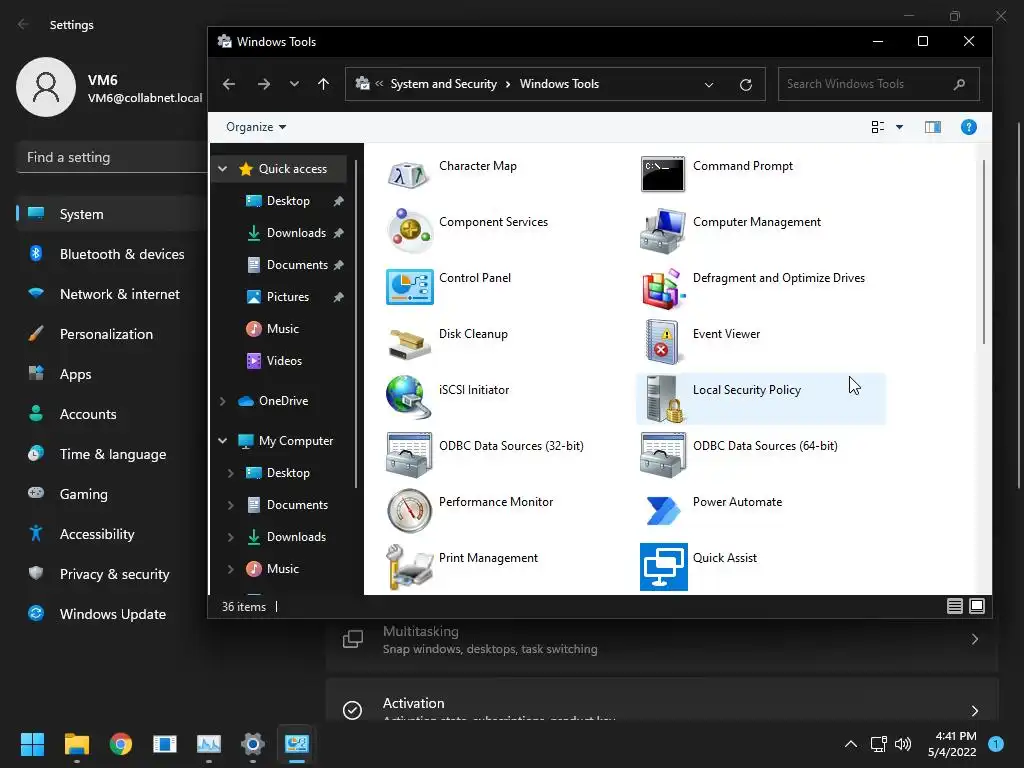Open Defragment and Optimize Drives icon
Image resolution: width=1024 pixels, height=768 pixels.
(x=663, y=287)
